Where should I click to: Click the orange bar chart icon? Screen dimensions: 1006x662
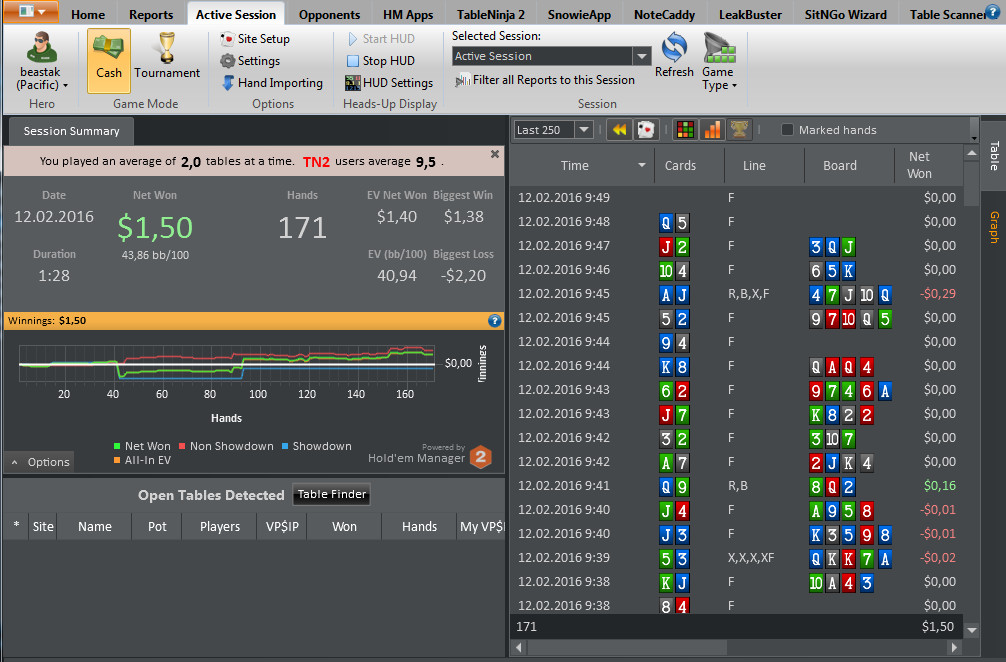(712, 130)
